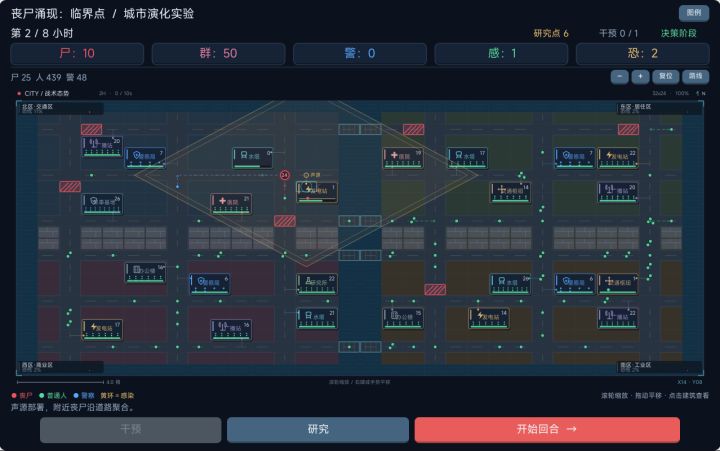
Task: Zoom in the map with the plus button
Action: (640, 76)
